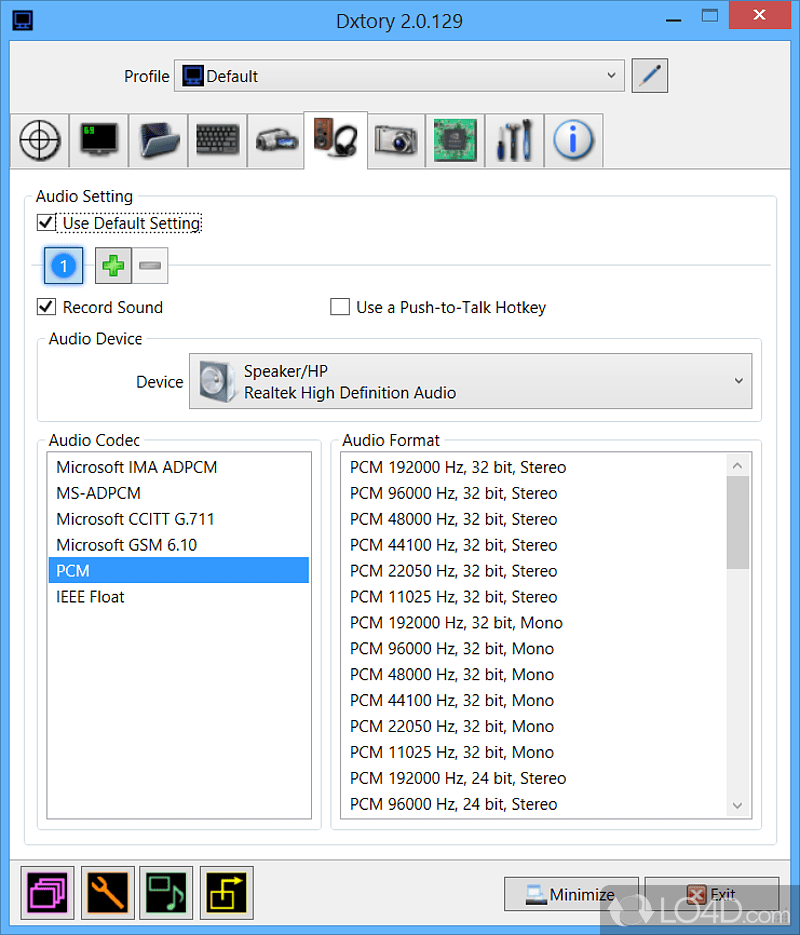Open the keyboard hotkey settings tab

tap(217, 140)
